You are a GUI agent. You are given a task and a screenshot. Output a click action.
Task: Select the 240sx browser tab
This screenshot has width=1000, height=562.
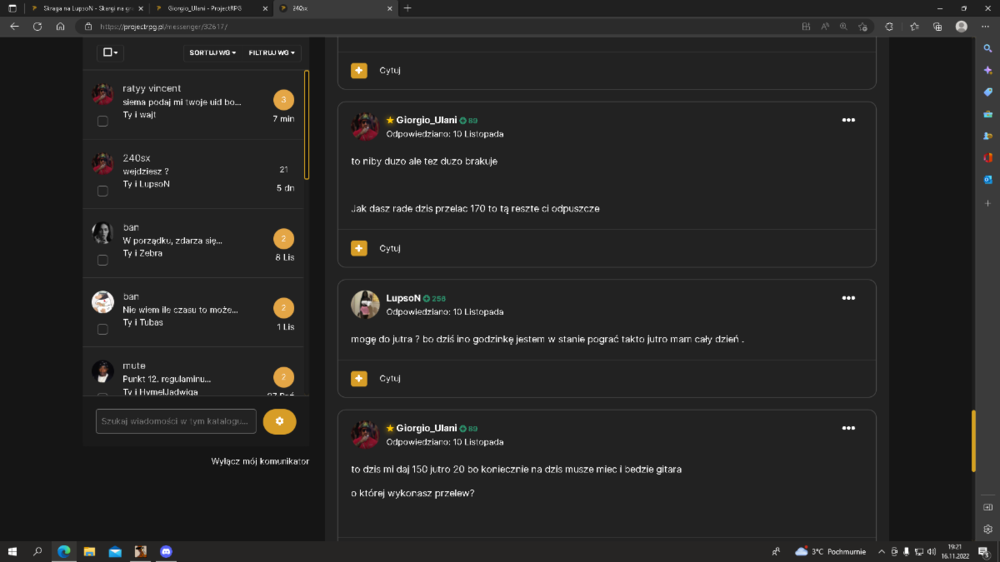(335, 8)
